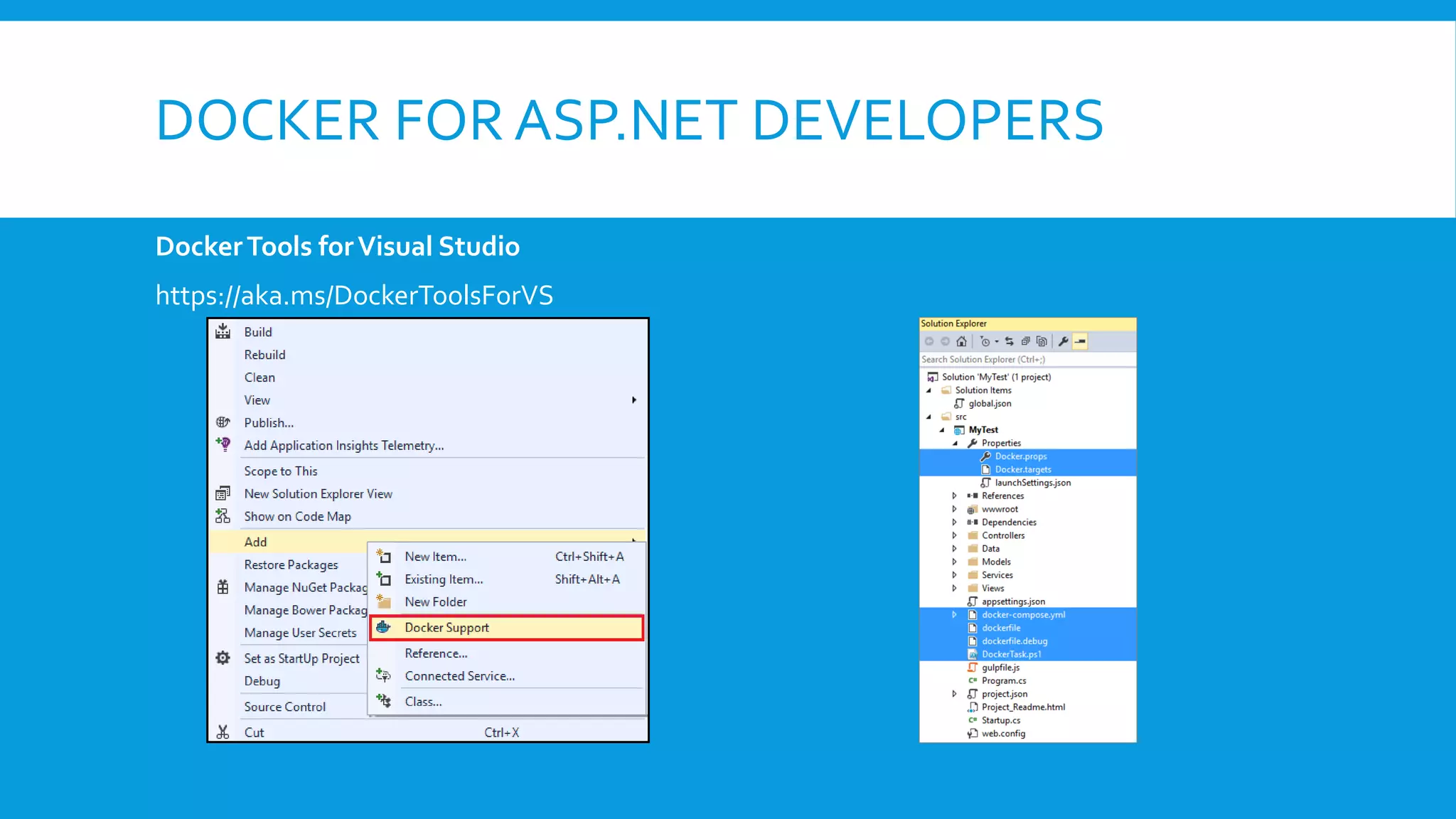This screenshot has width=1456, height=819.
Task: Collapse the Properties node
Action: (x=955, y=443)
